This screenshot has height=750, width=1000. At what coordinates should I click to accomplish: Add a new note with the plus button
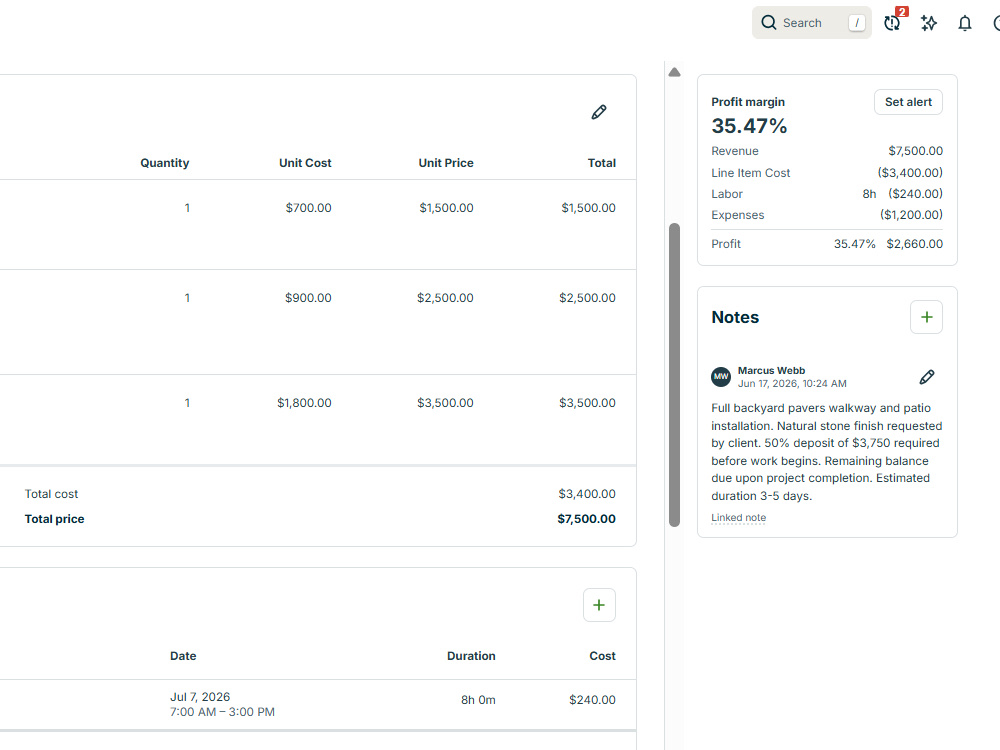click(927, 317)
